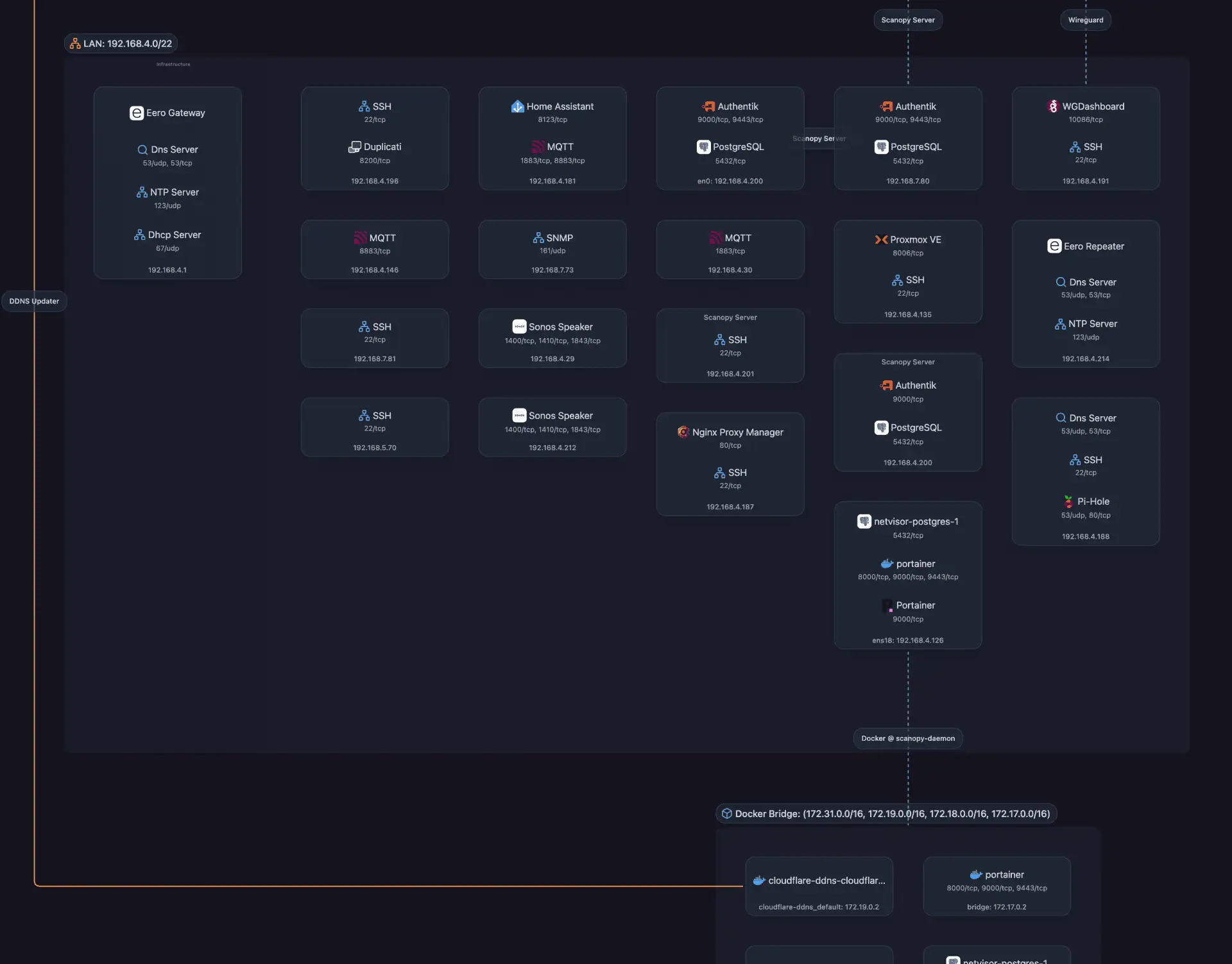This screenshot has height=964, width=1232.
Task: Select the SNMP node at 192.168.7.73
Action: click(x=552, y=250)
